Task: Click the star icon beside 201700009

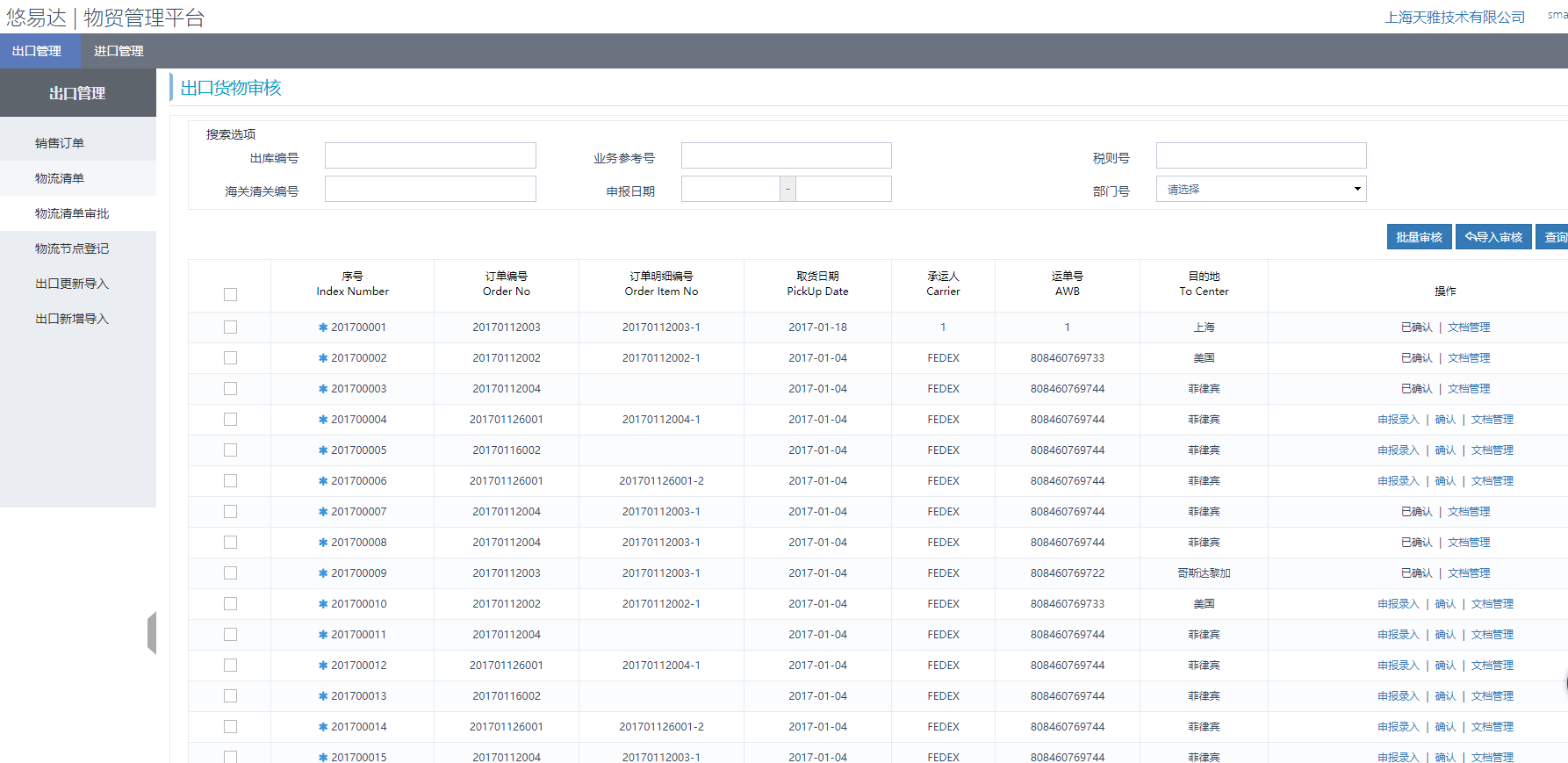Action: 323,573
